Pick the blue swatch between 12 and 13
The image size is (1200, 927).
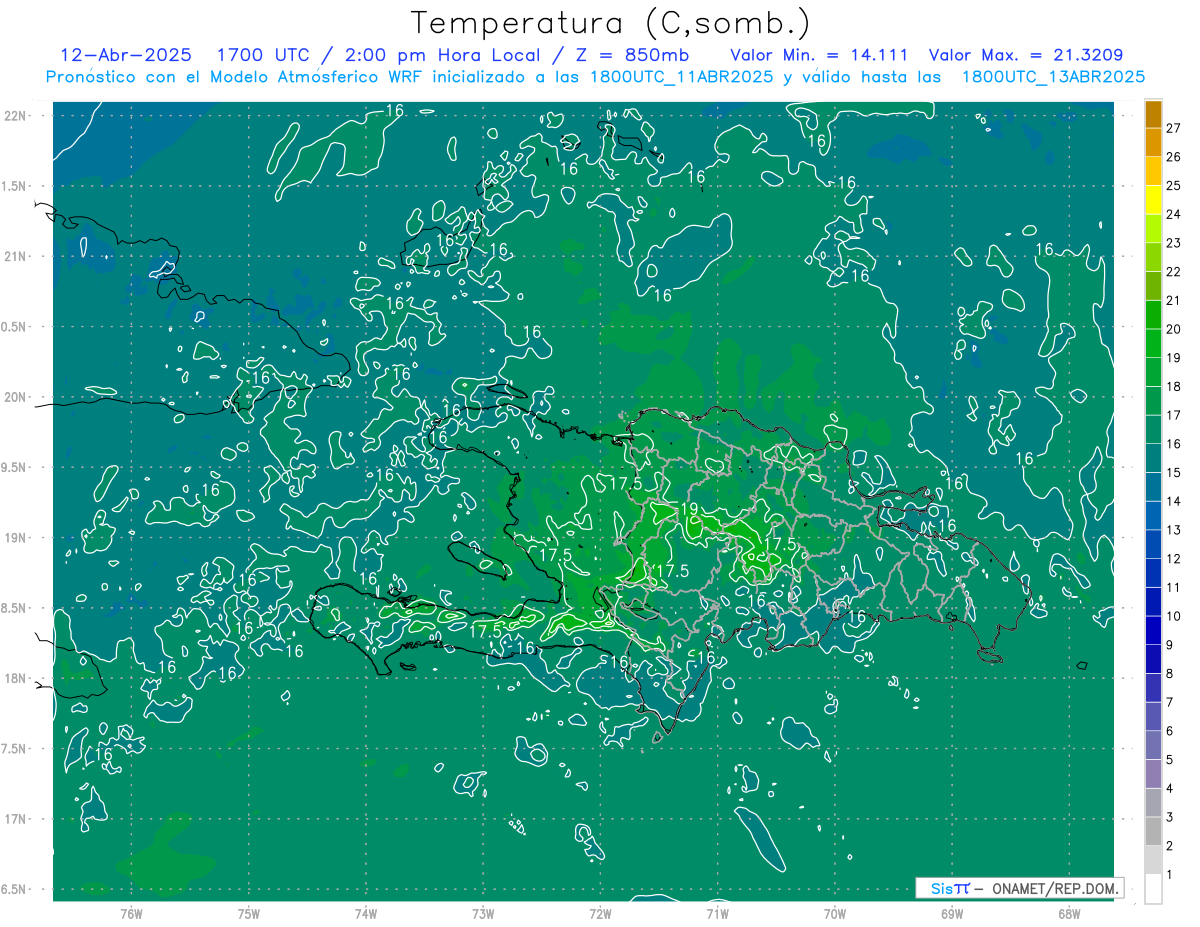[1153, 544]
